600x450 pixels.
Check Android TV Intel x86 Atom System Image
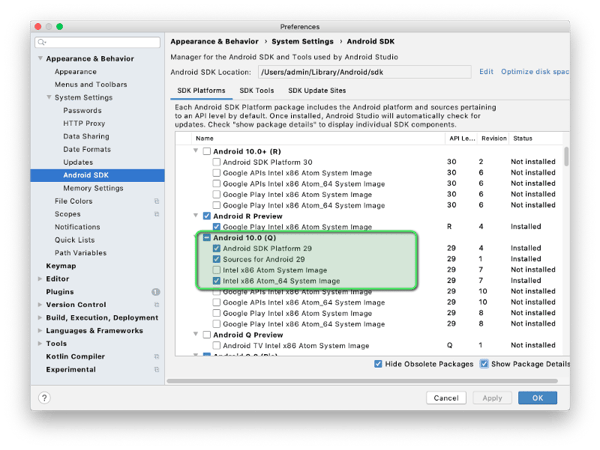click(x=217, y=346)
